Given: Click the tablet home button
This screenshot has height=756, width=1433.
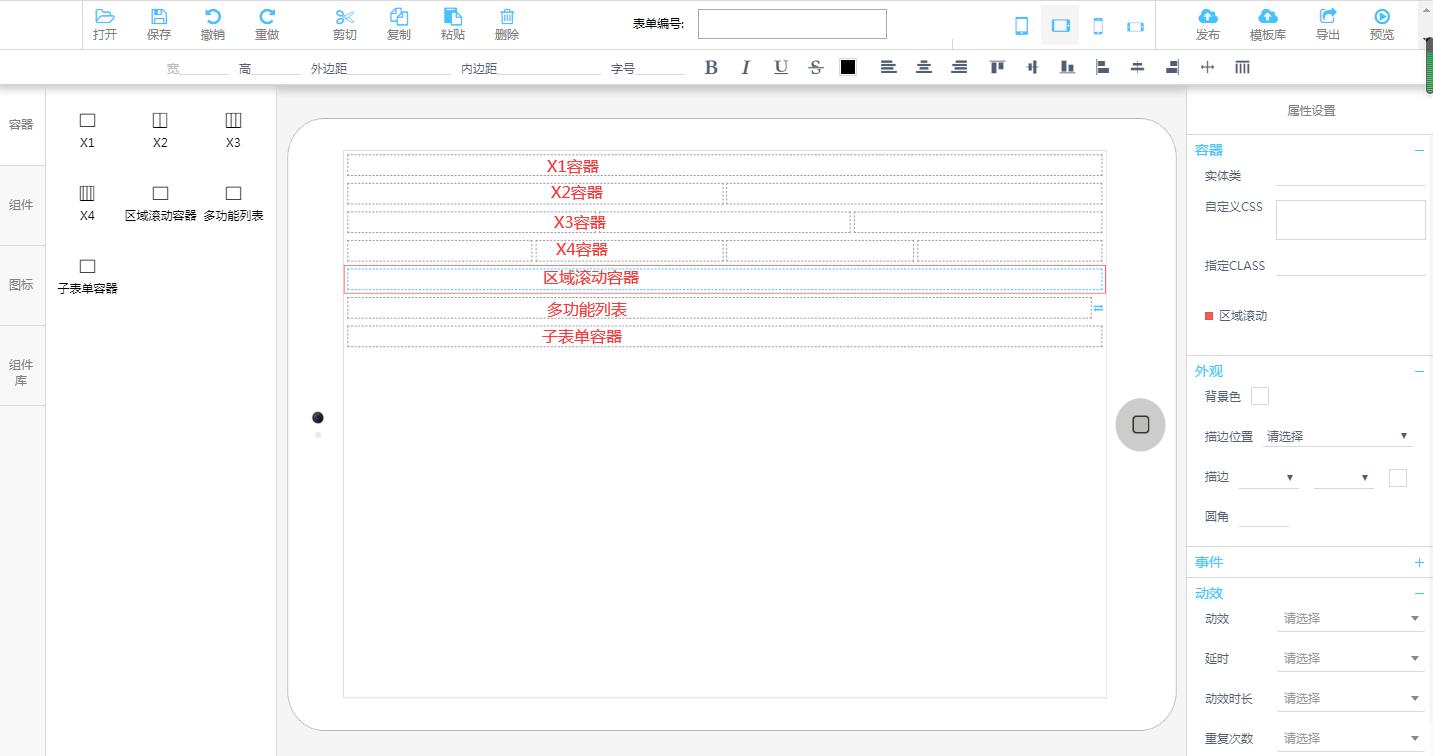Looking at the screenshot, I should tap(1140, 425).
